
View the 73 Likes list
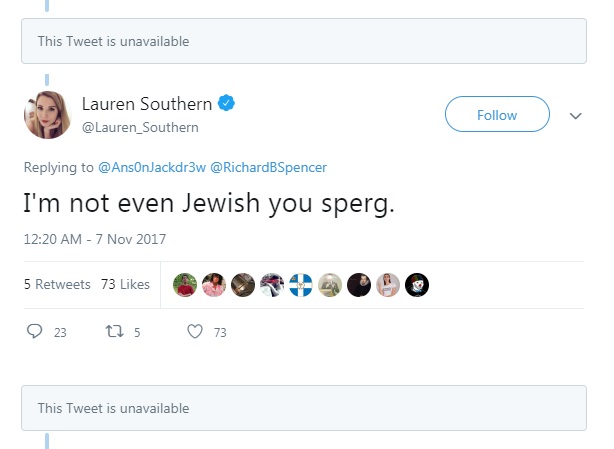[x=125, y=284]
